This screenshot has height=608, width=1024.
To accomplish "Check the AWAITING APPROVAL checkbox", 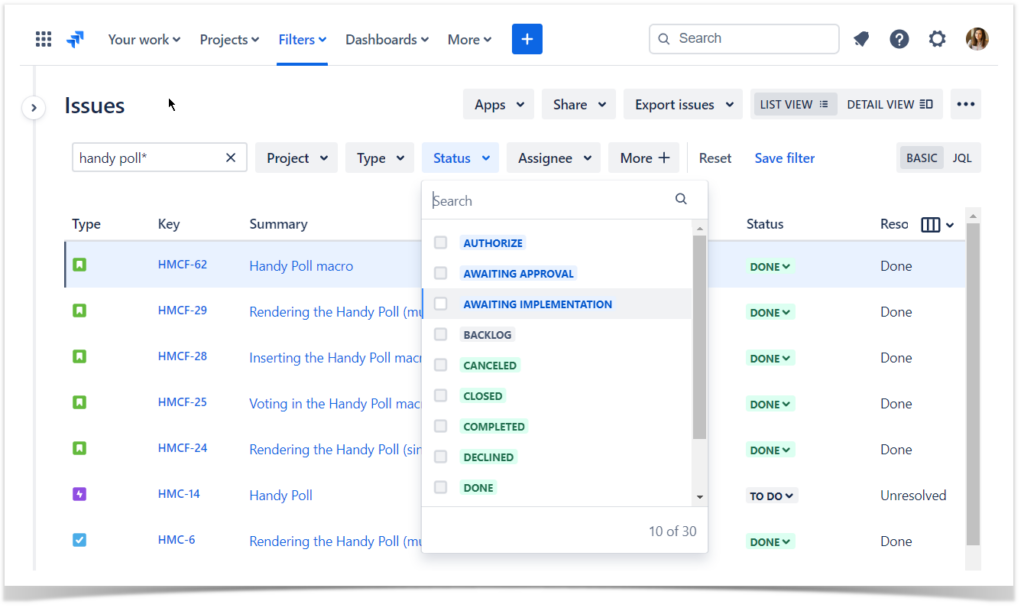I will 440,273.
